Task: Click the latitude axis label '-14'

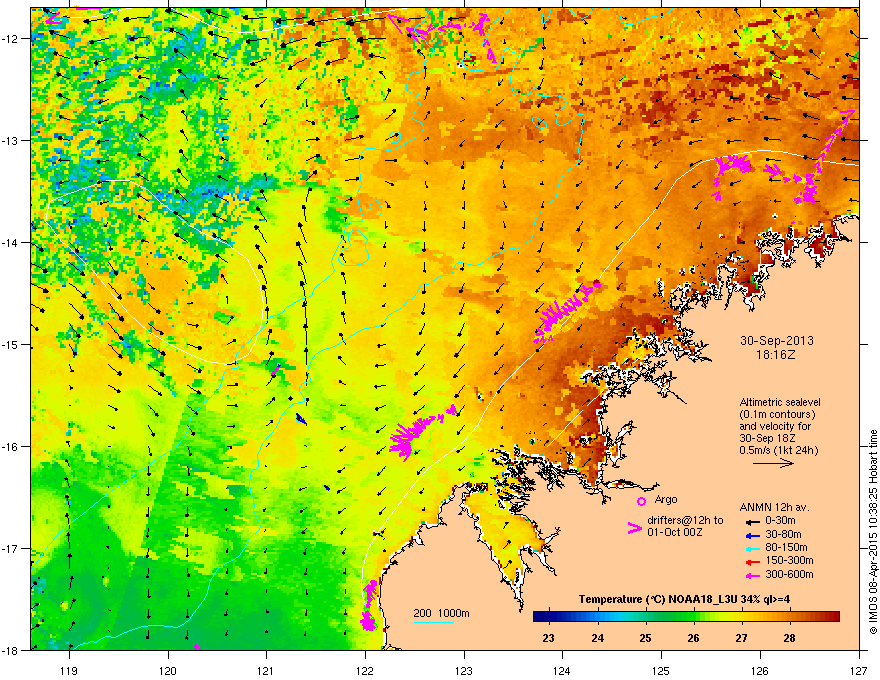Action: click(11, 242)
